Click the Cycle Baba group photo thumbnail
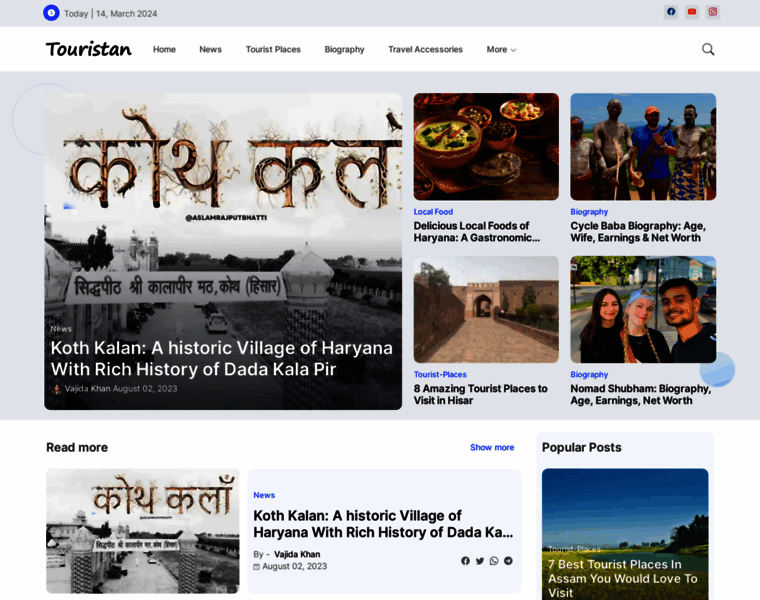Screen dimensions: 760x600 643,146
